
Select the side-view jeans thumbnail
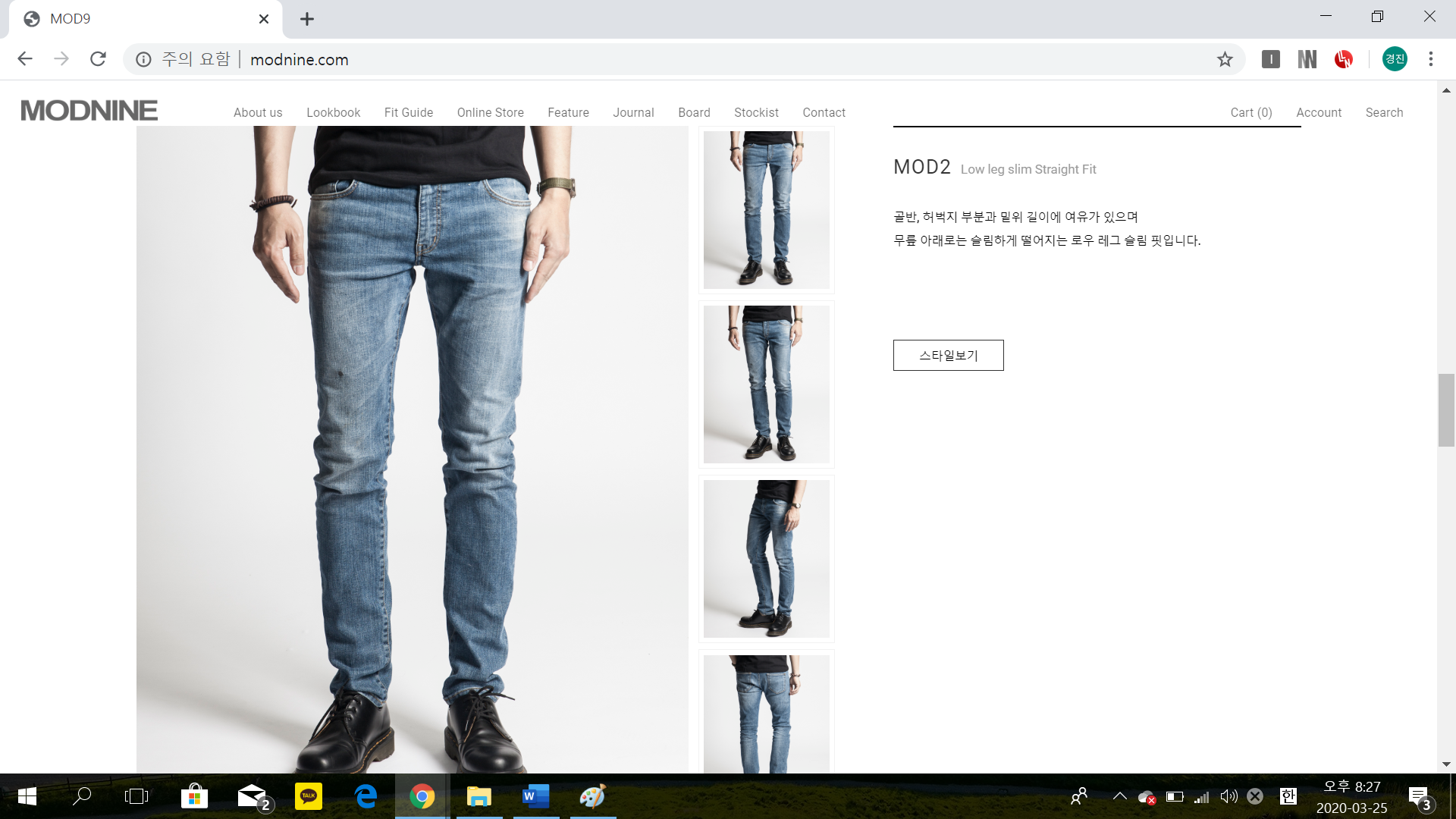[766, 559]
